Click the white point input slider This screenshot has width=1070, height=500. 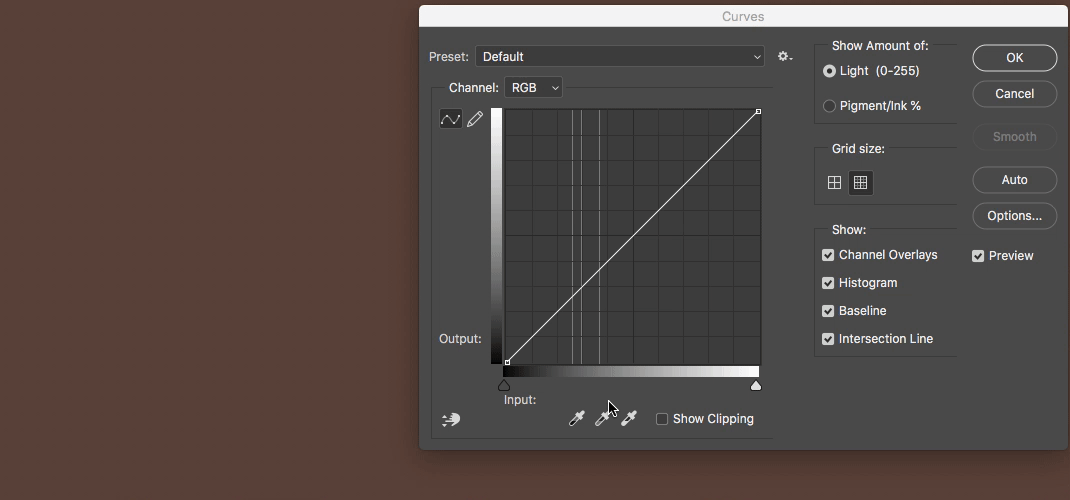pos(755,385)
